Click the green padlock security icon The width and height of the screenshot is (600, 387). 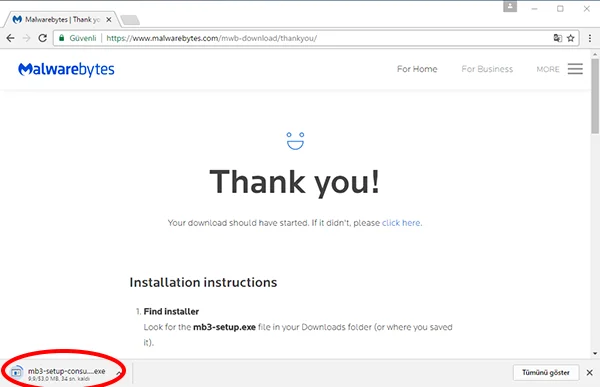tap(61, 38)
